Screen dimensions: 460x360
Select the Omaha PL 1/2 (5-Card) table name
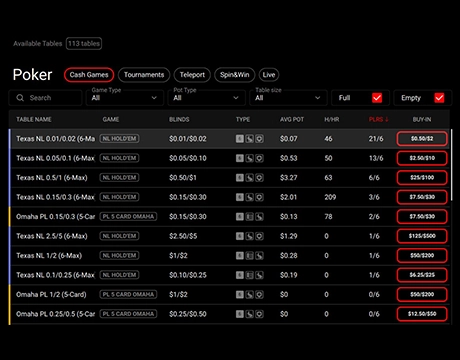point(51,294)
